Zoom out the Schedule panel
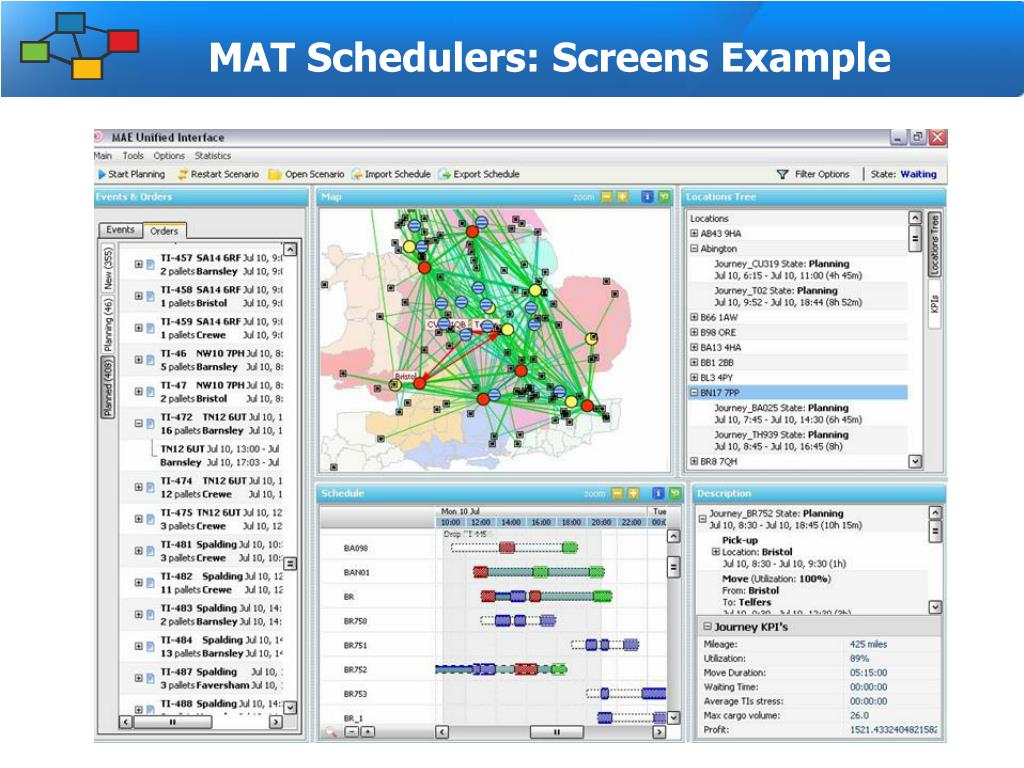The height and width of the screenshot is (768, 1024). tap(617, 494)
